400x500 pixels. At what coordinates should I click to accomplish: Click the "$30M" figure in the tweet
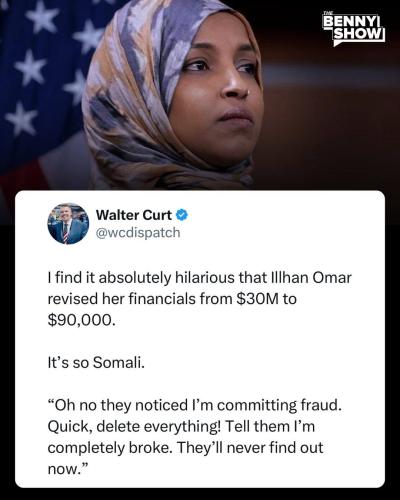[x=257, y=299]
